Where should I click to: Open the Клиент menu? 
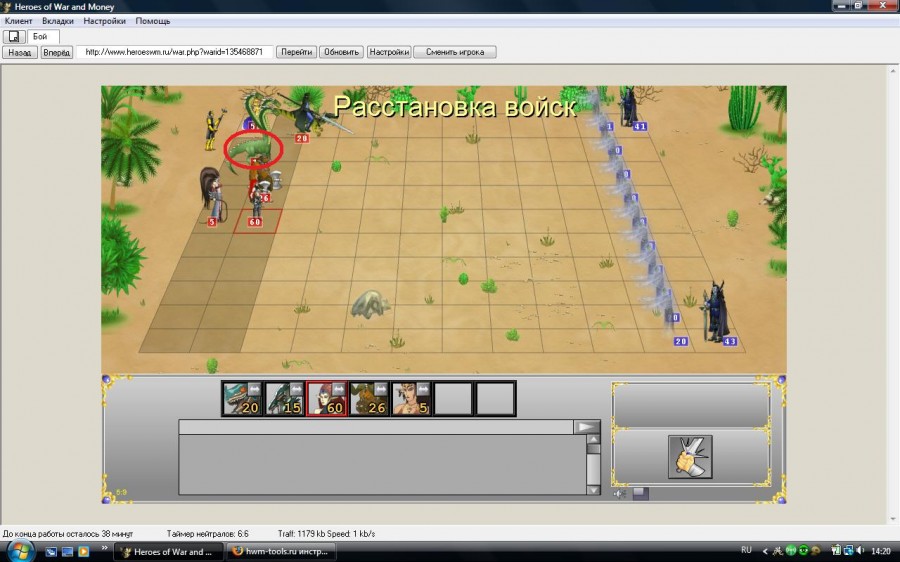(x=18, y=21)
